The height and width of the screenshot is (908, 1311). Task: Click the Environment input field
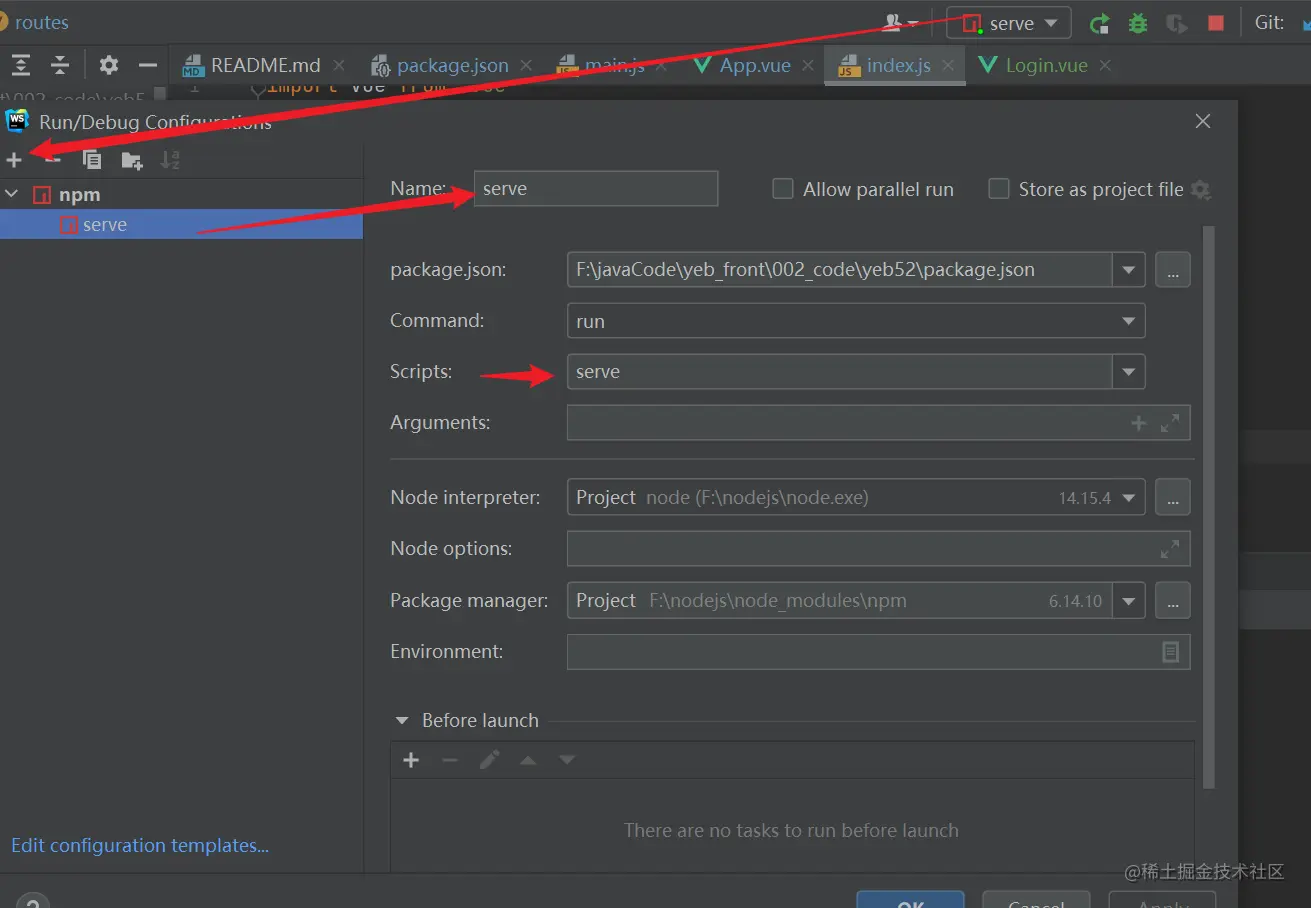878,652
